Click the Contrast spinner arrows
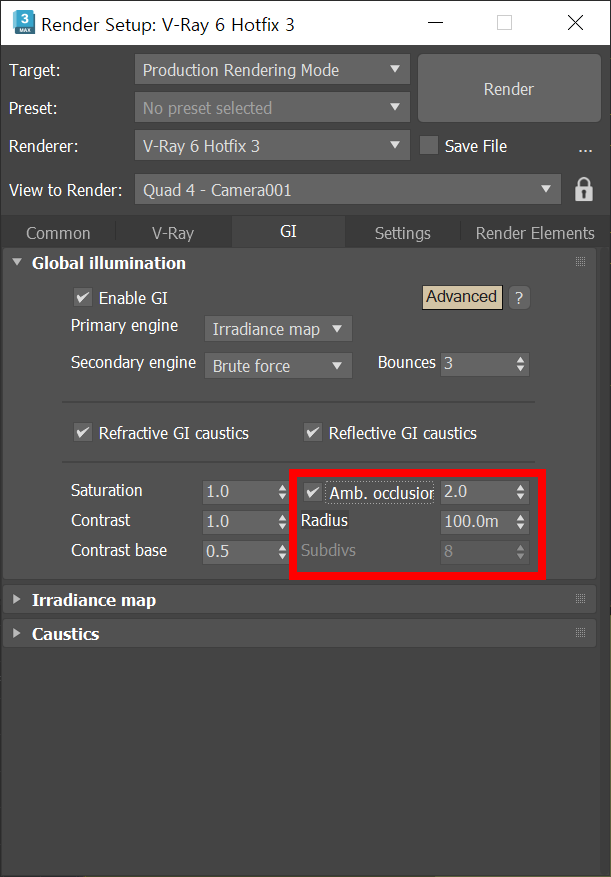The width and height of the screenshot is (611, 877). (283, 522)
